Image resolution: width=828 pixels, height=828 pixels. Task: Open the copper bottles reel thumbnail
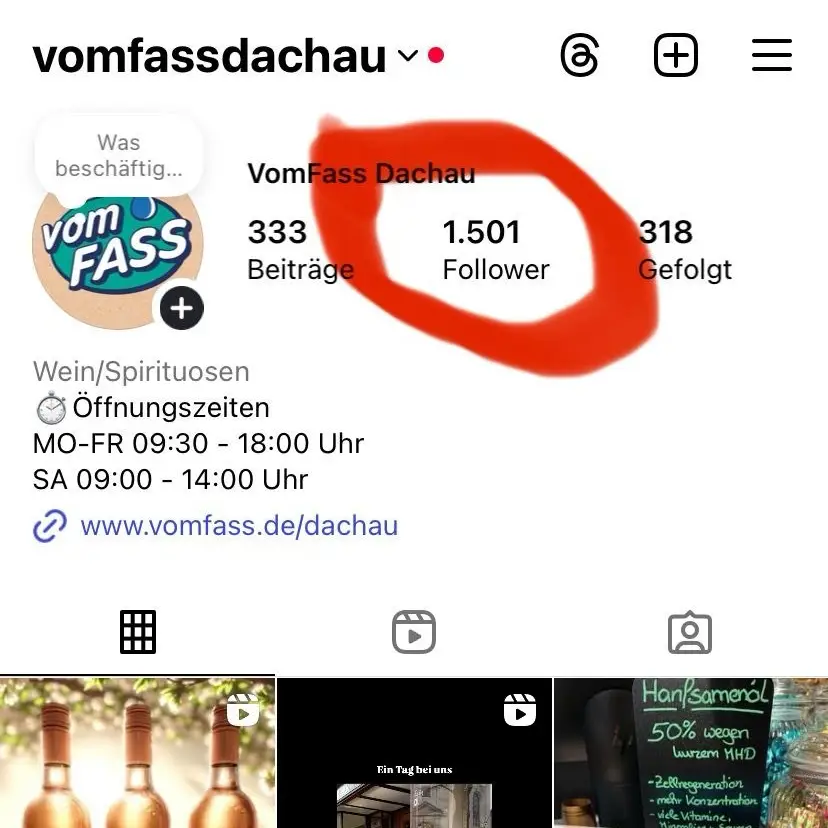coord(137,753)
